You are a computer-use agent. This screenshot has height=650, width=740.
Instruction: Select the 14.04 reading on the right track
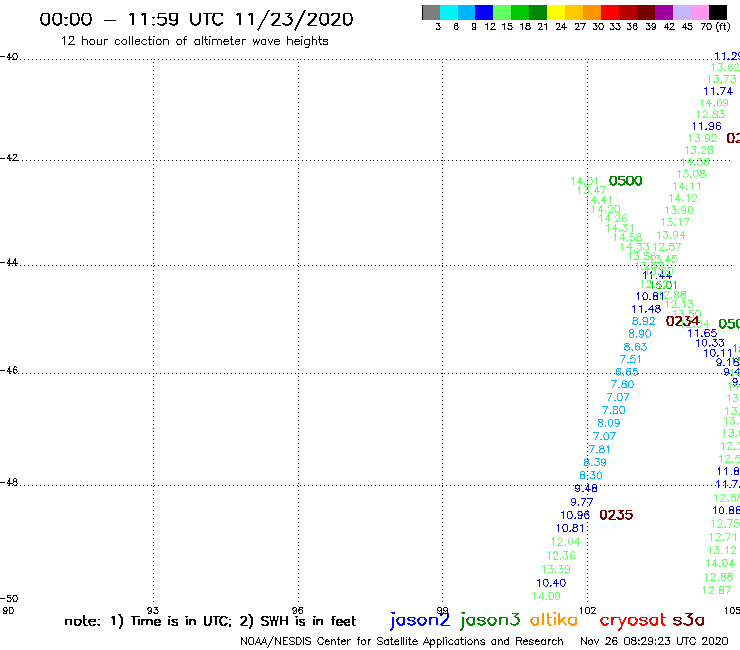(x=720, y=563)
